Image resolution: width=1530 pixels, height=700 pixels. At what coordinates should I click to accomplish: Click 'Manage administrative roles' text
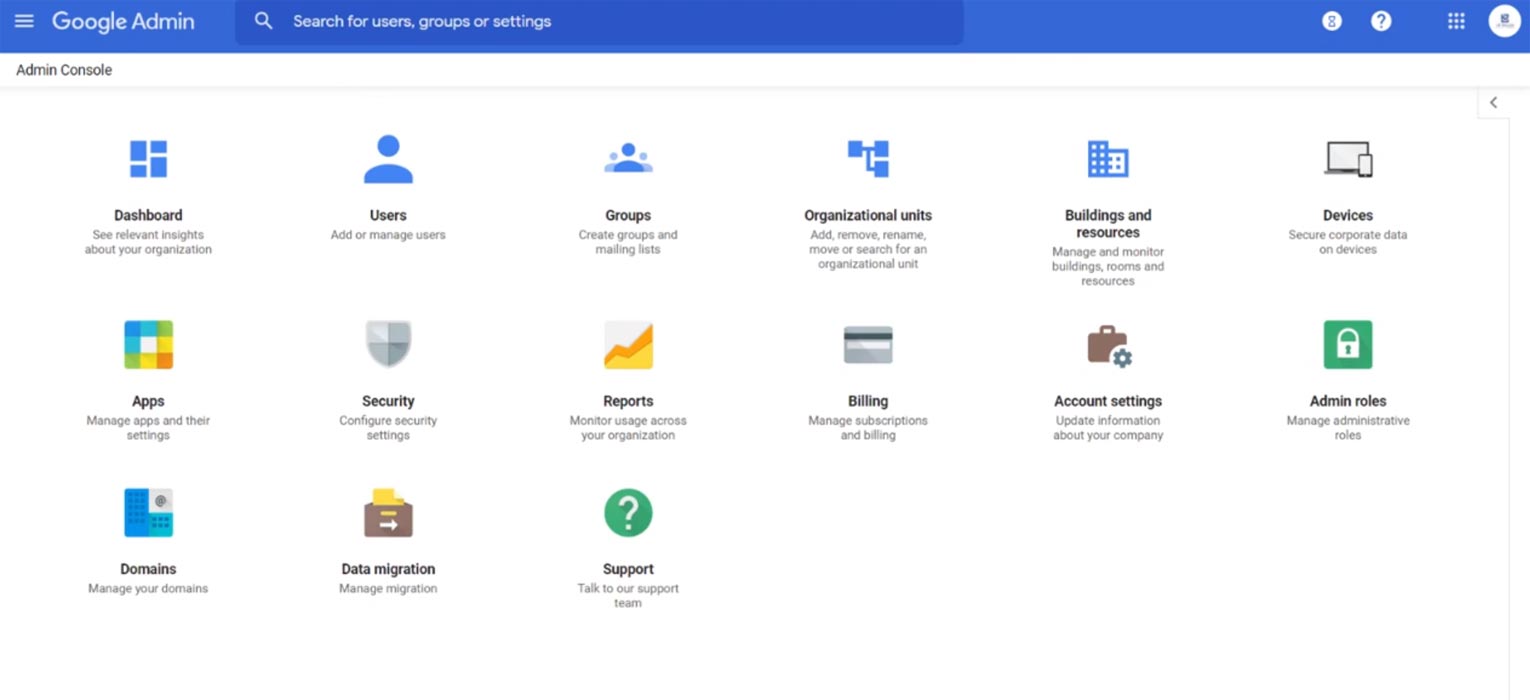(1348, 428)
